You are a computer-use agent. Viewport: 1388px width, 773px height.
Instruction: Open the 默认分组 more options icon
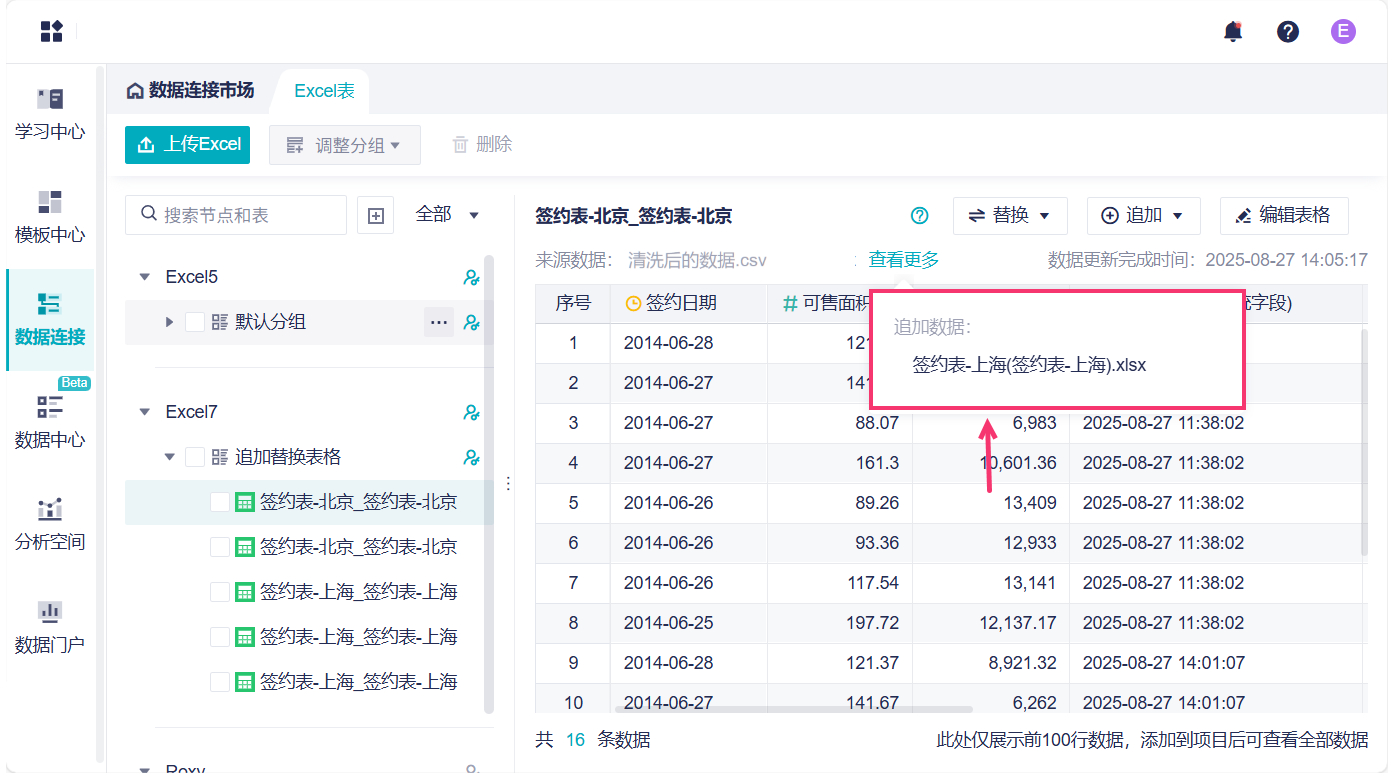(x=437, y=322)
